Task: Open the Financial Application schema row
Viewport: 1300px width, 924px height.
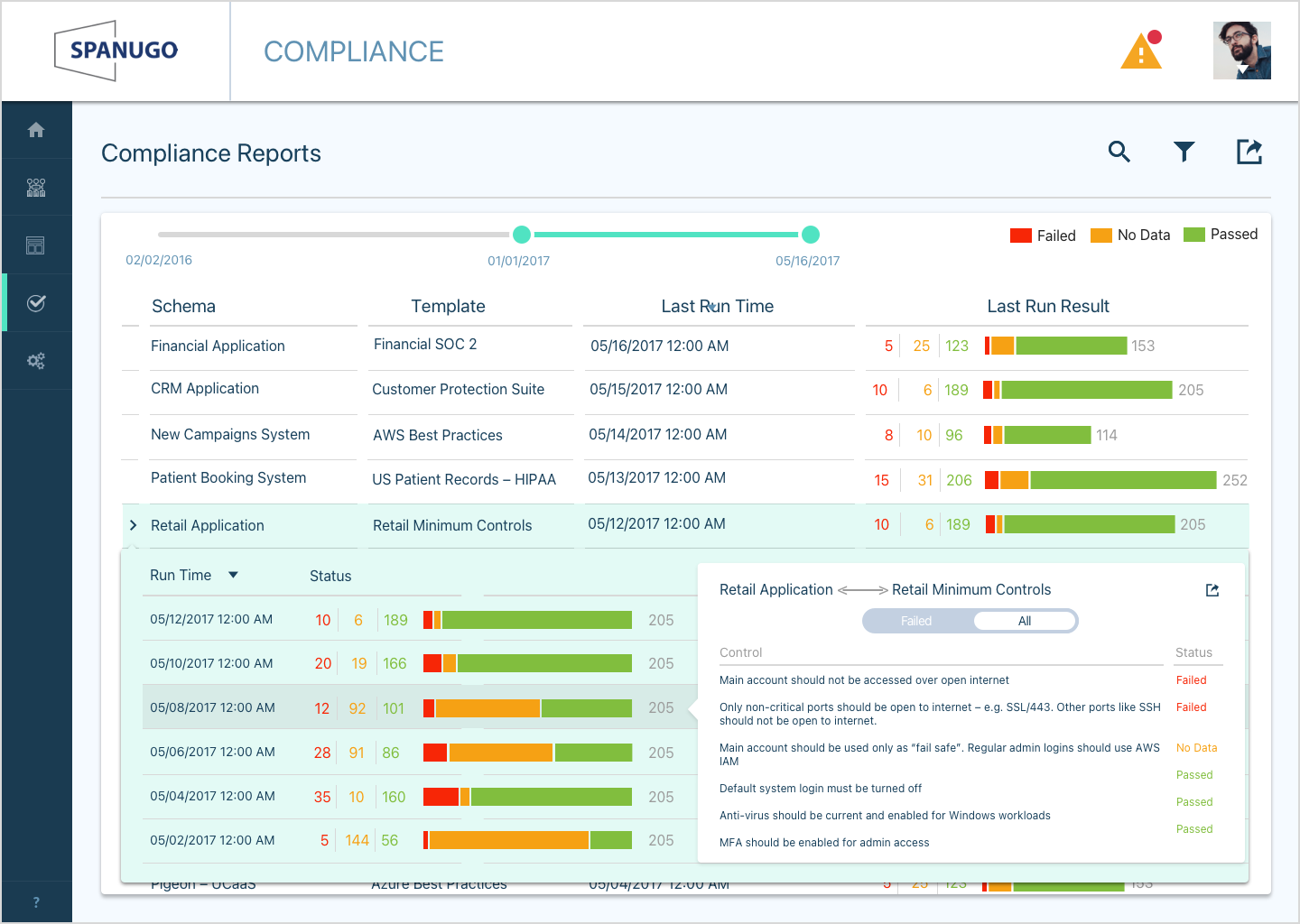Action: click(x=218, y=346)
